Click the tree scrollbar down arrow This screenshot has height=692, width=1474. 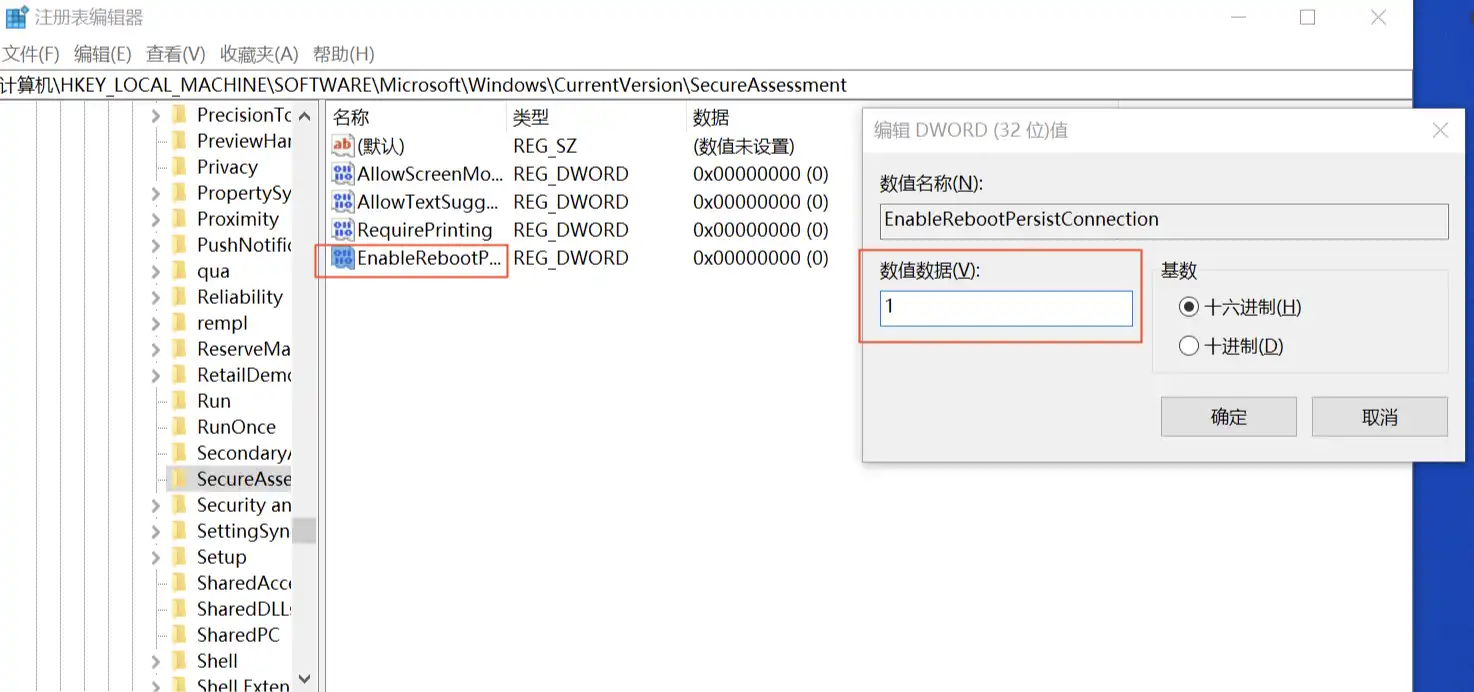305,679
